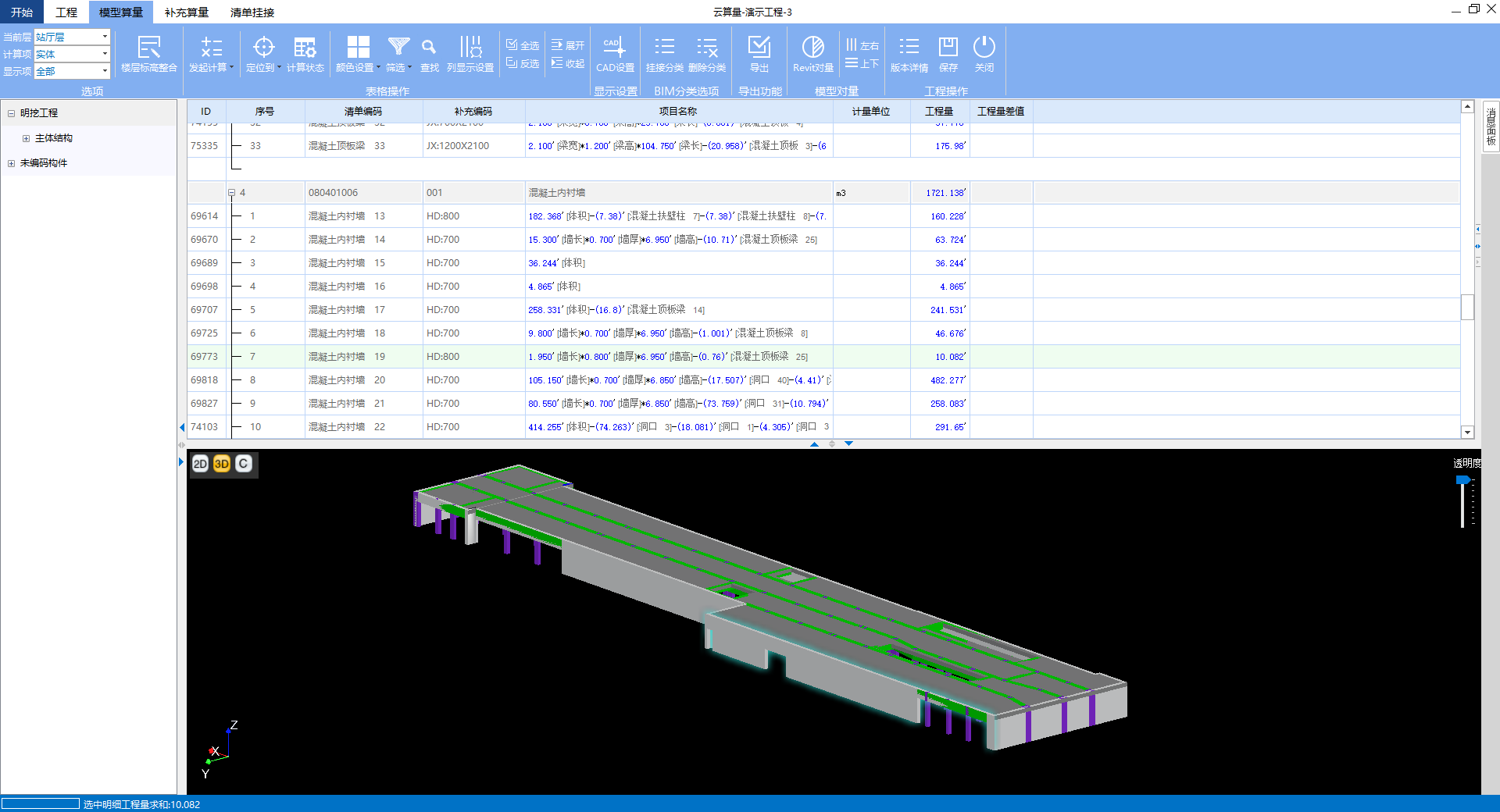
Task: Open the 计算状态 calculation status tool
Action: (x=305, y=48)
